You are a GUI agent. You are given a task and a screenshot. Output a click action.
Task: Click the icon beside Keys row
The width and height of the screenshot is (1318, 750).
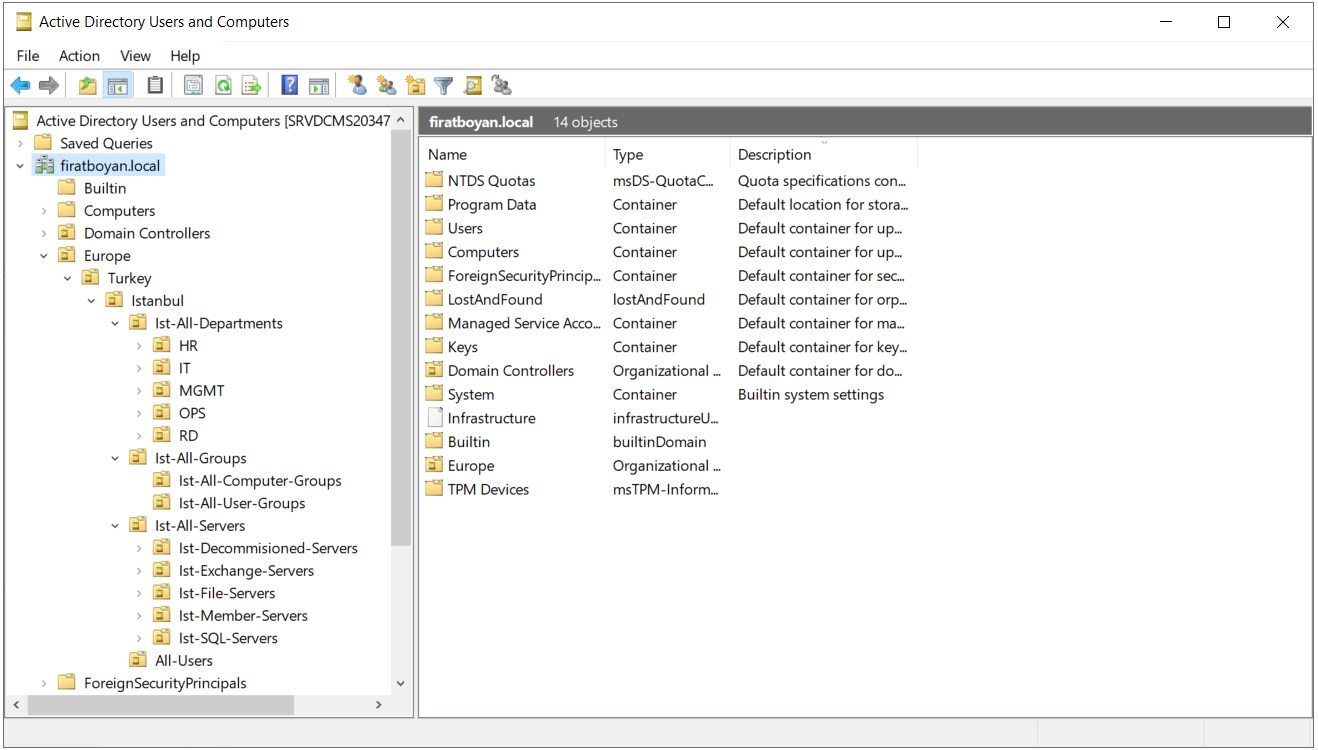click(x=434, y=347)
